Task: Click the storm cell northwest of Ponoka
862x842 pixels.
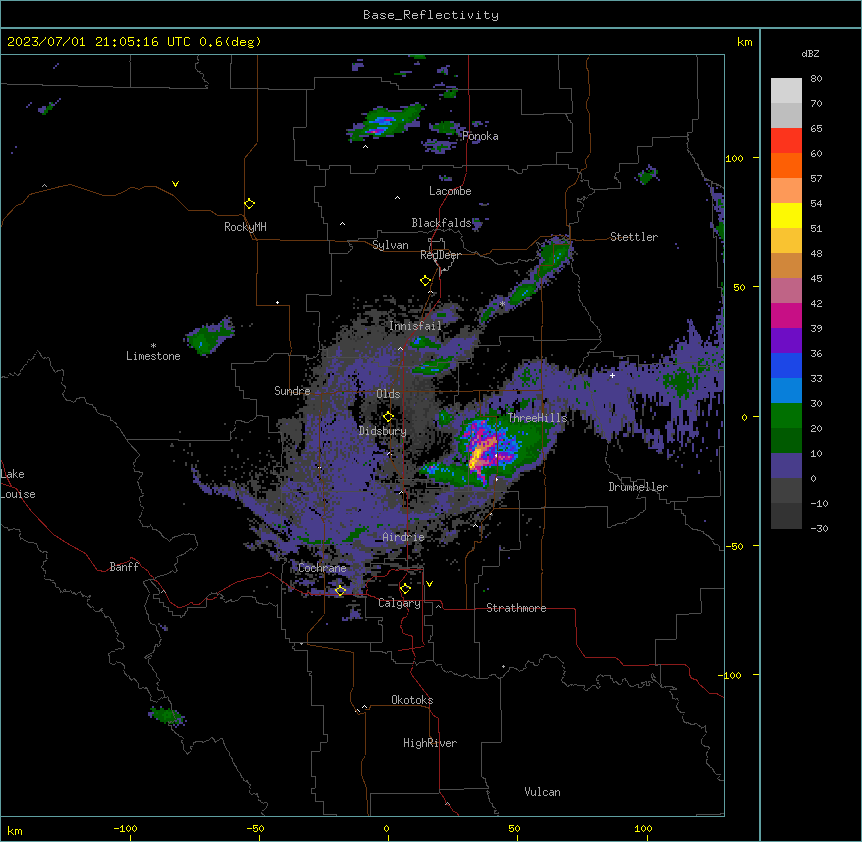Action: 386,122
